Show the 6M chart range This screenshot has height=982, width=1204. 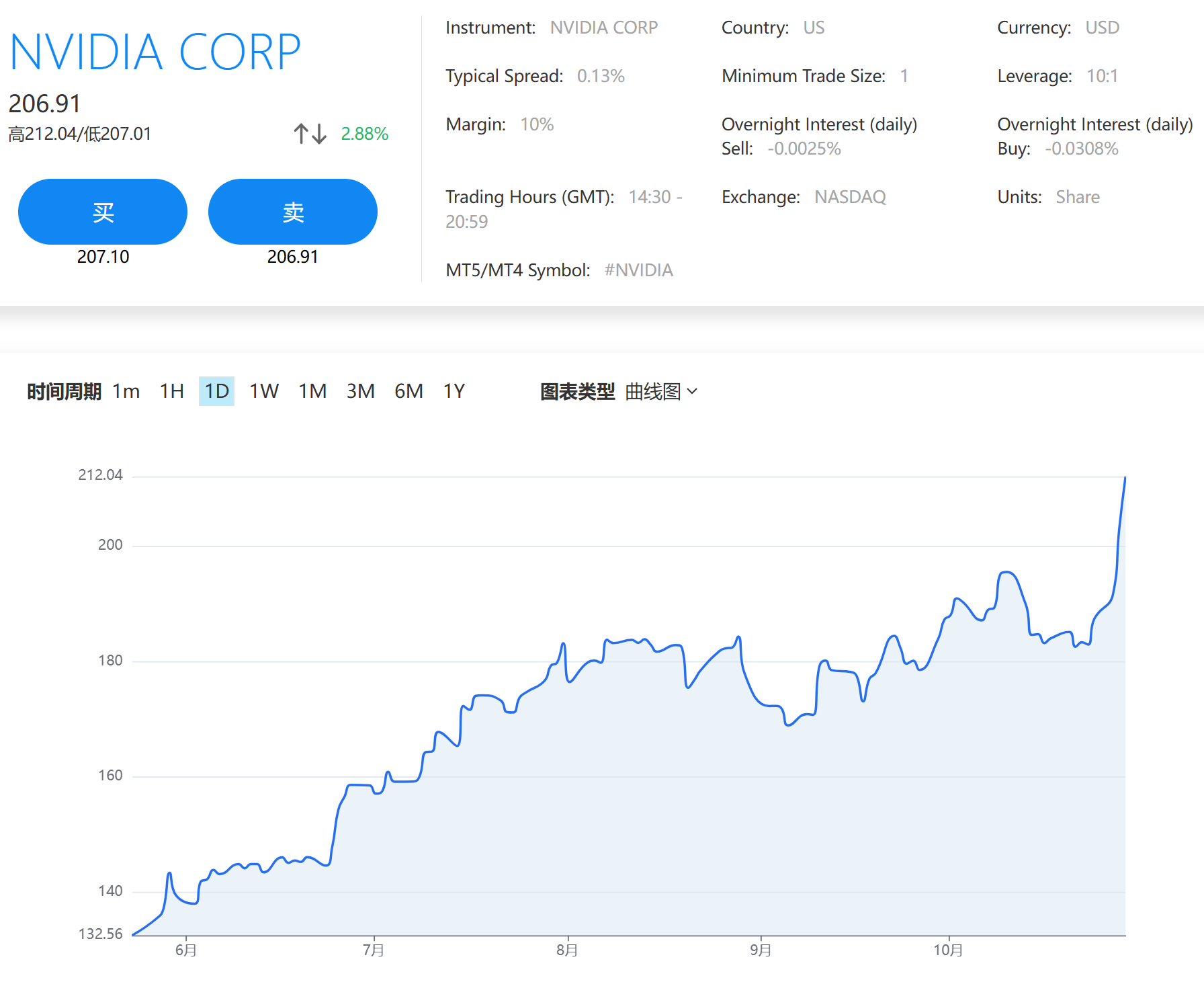[x=408, y=391]
